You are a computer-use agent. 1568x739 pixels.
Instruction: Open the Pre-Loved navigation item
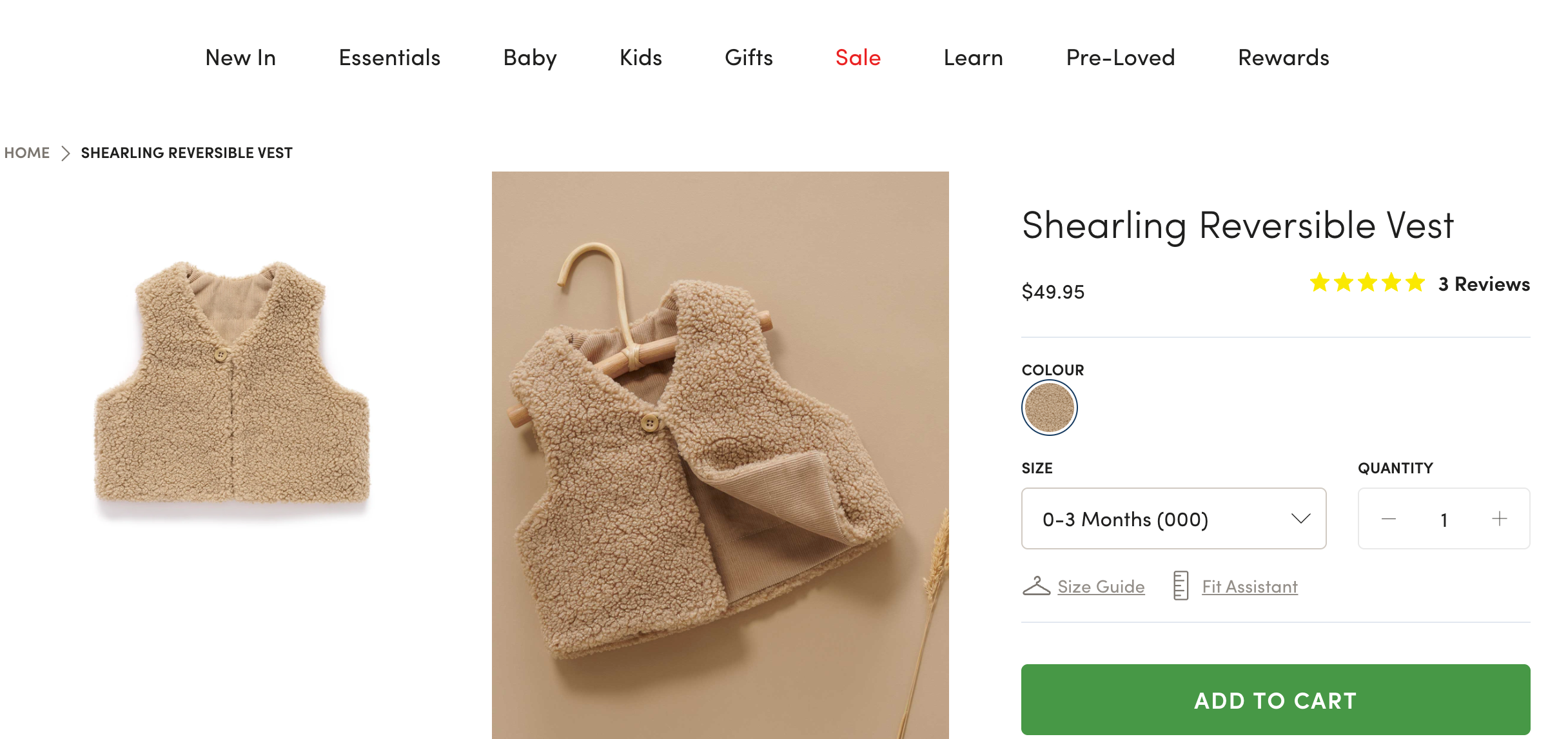coord(1120,58)
